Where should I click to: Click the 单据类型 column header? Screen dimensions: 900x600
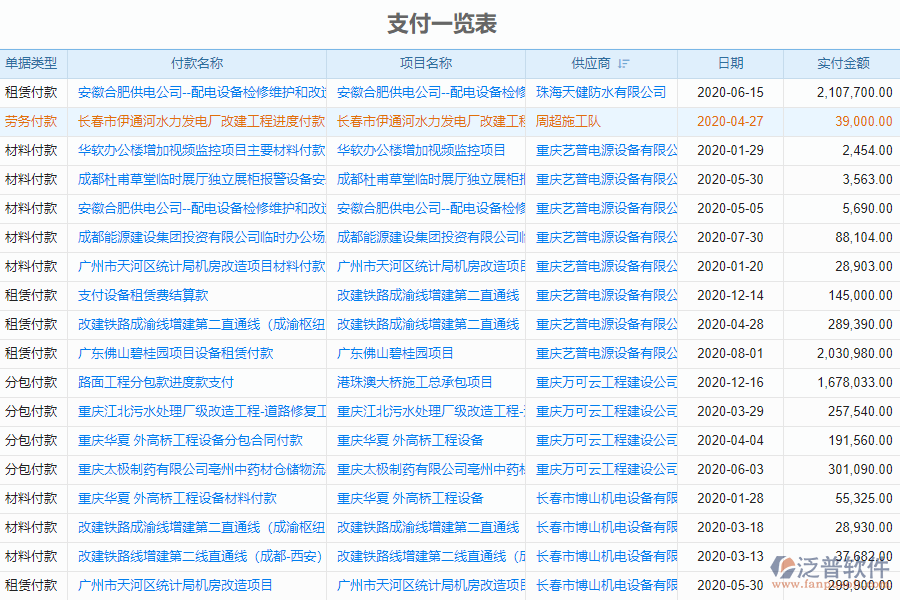tap(35, 62)
